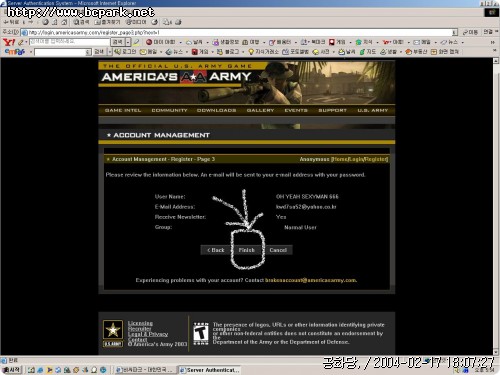Open the IE history icon after 미디어
This screenshot has width=500, height=375.
(155, 22)
